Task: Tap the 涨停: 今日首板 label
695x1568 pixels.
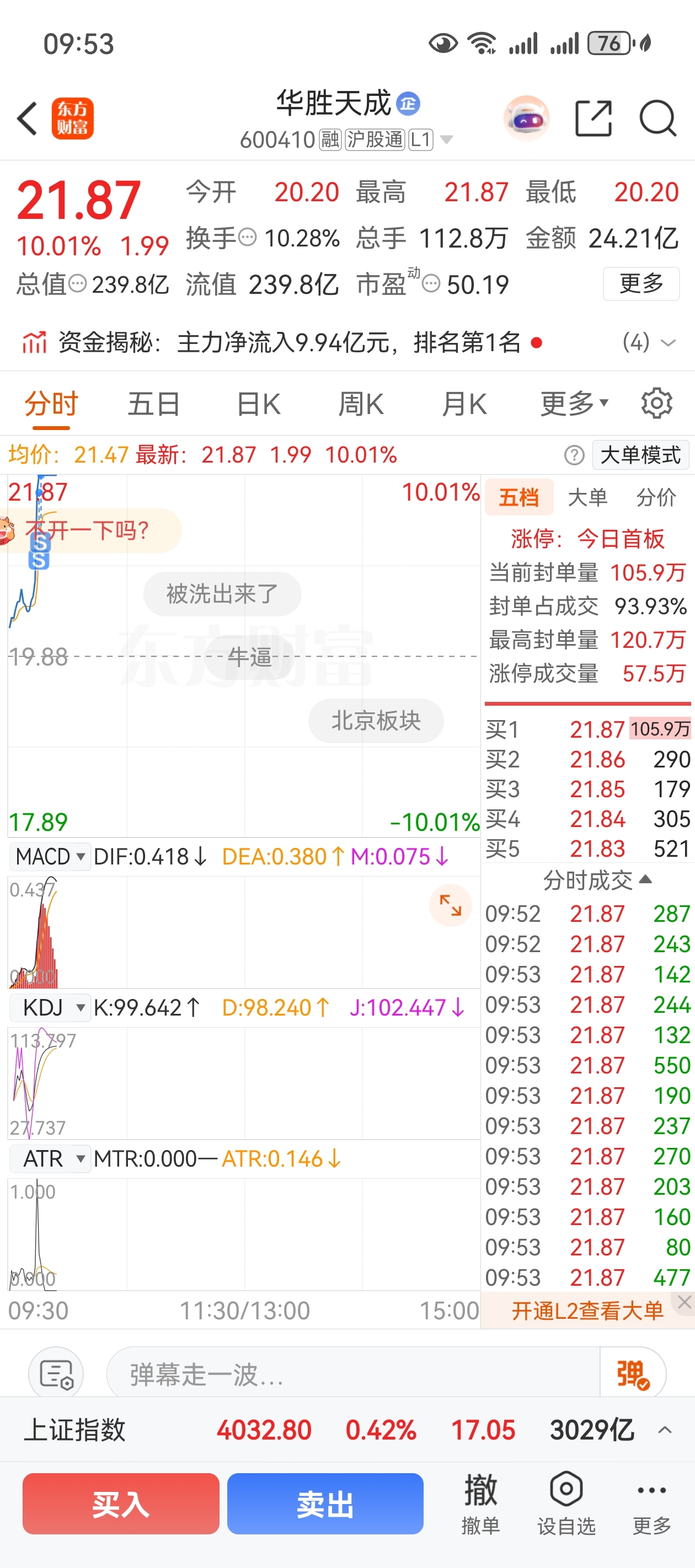Action: coord(587,539)
